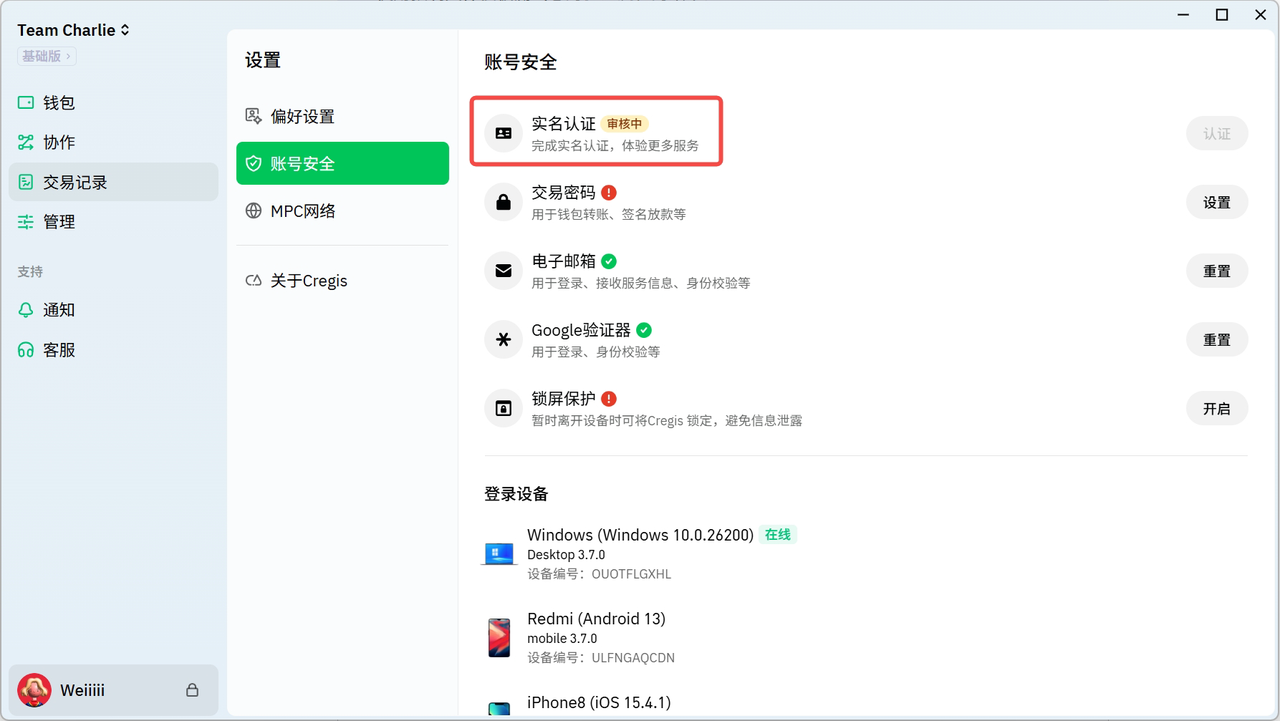Click the notification bell icon
The width and height of the screenshot is (1280, 721).
[26, 310]
